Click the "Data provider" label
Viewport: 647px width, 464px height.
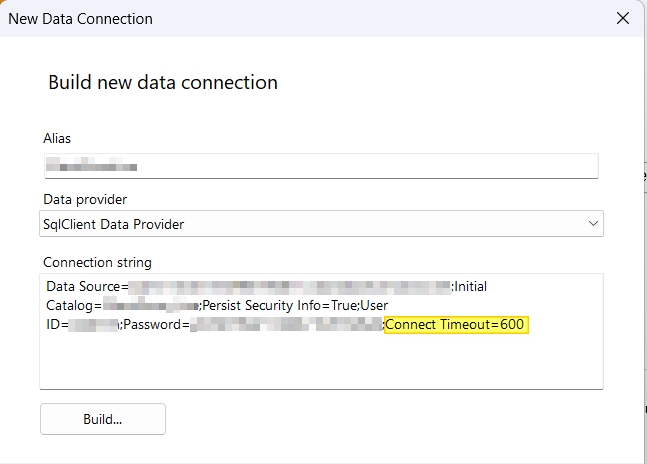pos(85,199)
